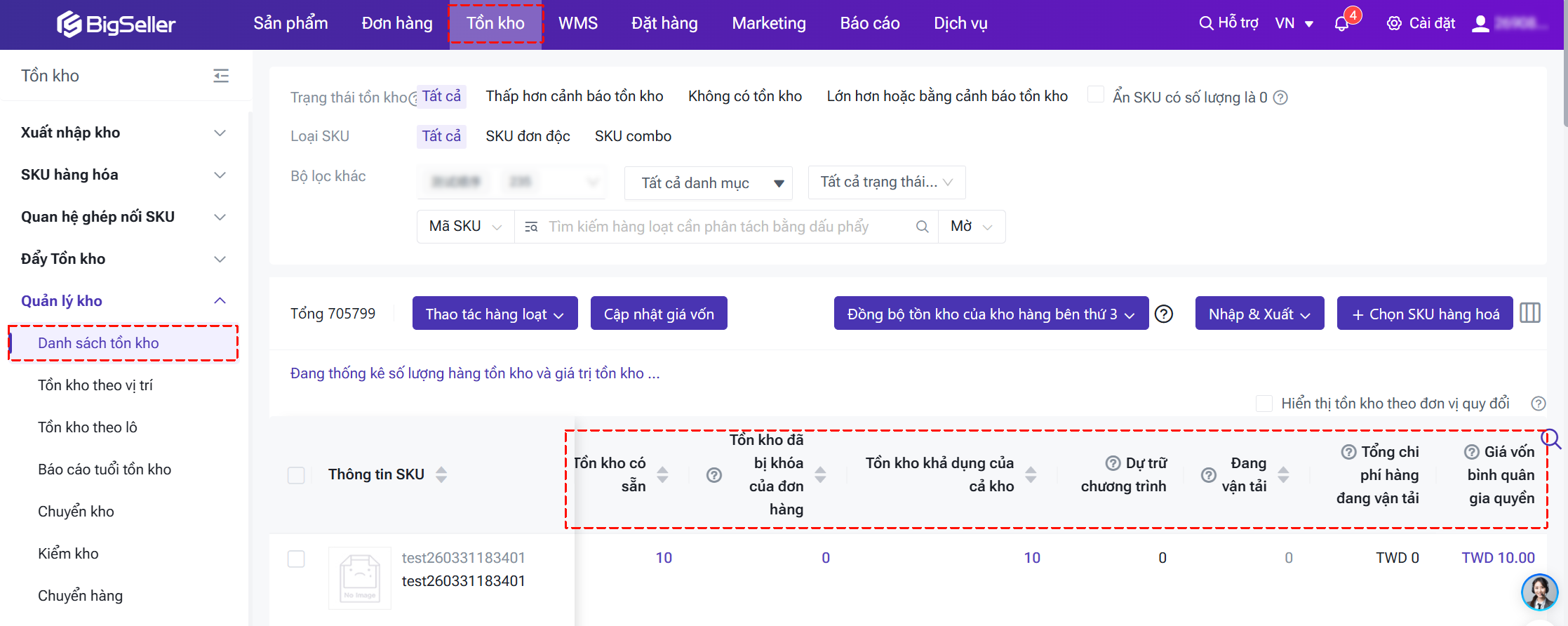Screen dimensions: 1568x626
Task: Expand the Thao tác hàng loạt dropdown
Action: tap(495, 314)
